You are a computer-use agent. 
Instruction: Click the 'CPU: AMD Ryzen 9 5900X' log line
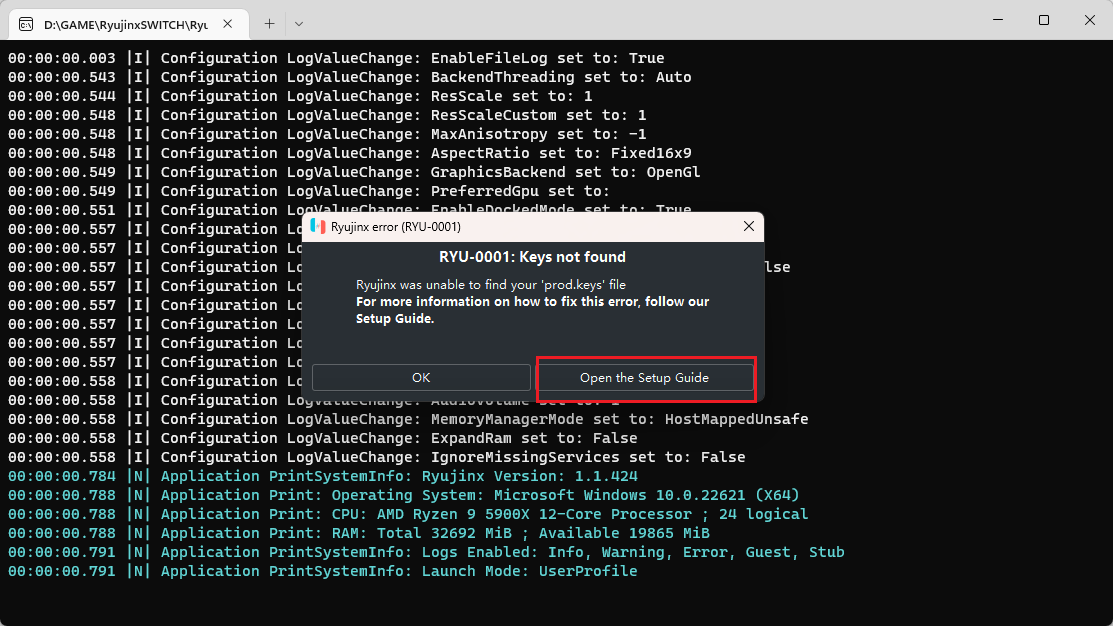[408, 515]
